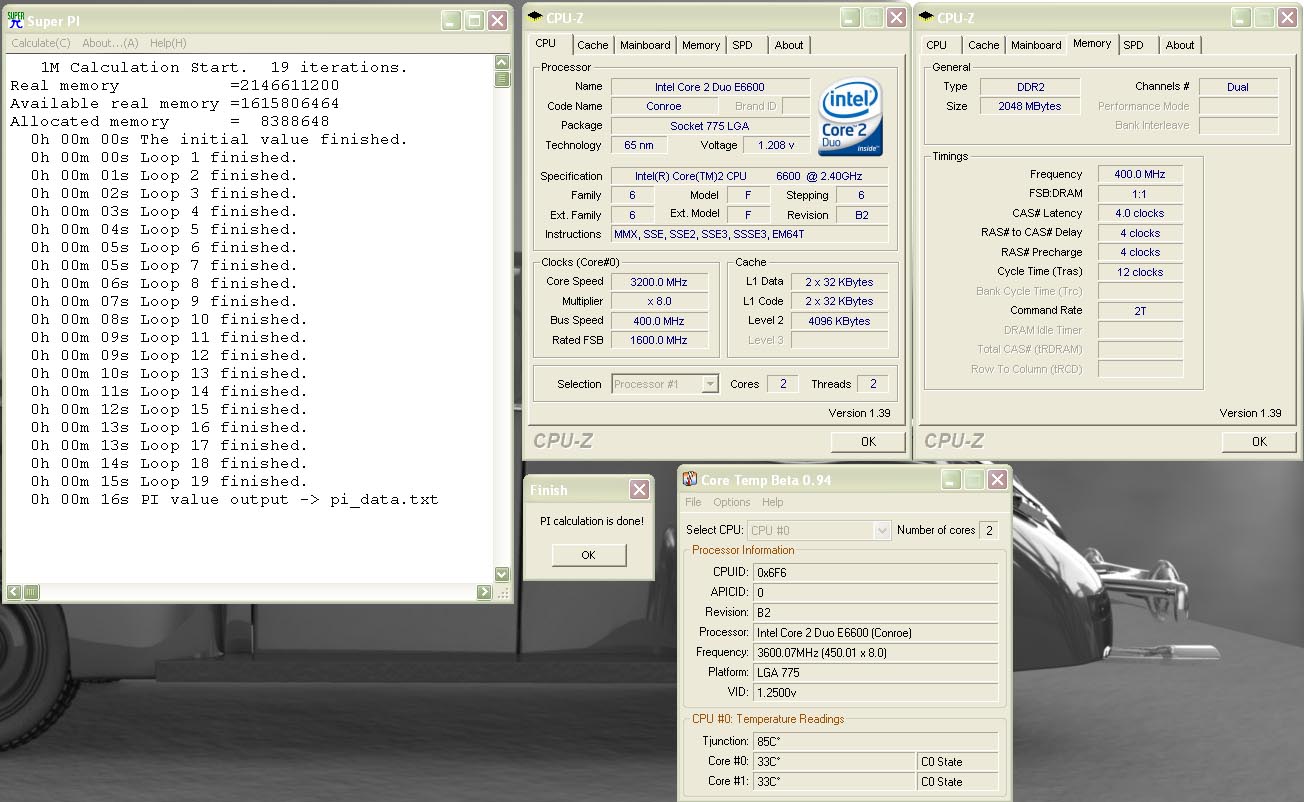
Task: Switch to About tab in left CPU-Z
Action: [x=789, y=45]
